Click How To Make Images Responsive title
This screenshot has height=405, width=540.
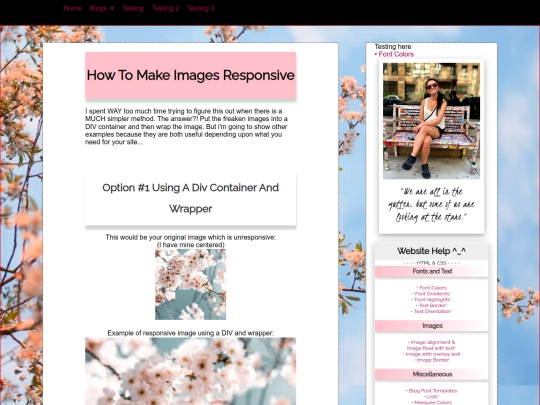pyautogui.click(x=190, y=75)
